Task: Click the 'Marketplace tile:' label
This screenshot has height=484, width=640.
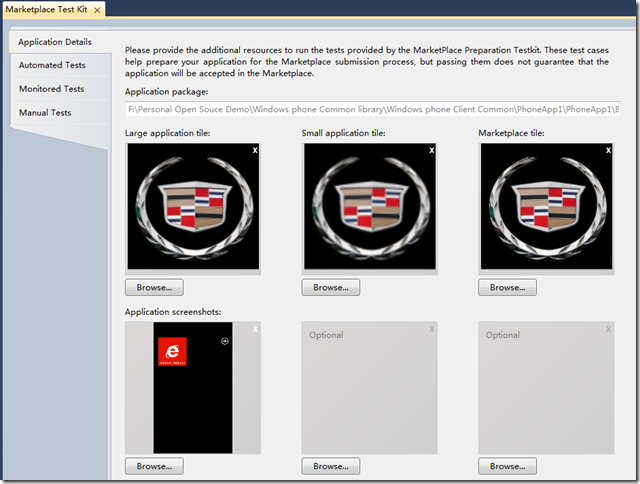Action: (x=511, y=133)
